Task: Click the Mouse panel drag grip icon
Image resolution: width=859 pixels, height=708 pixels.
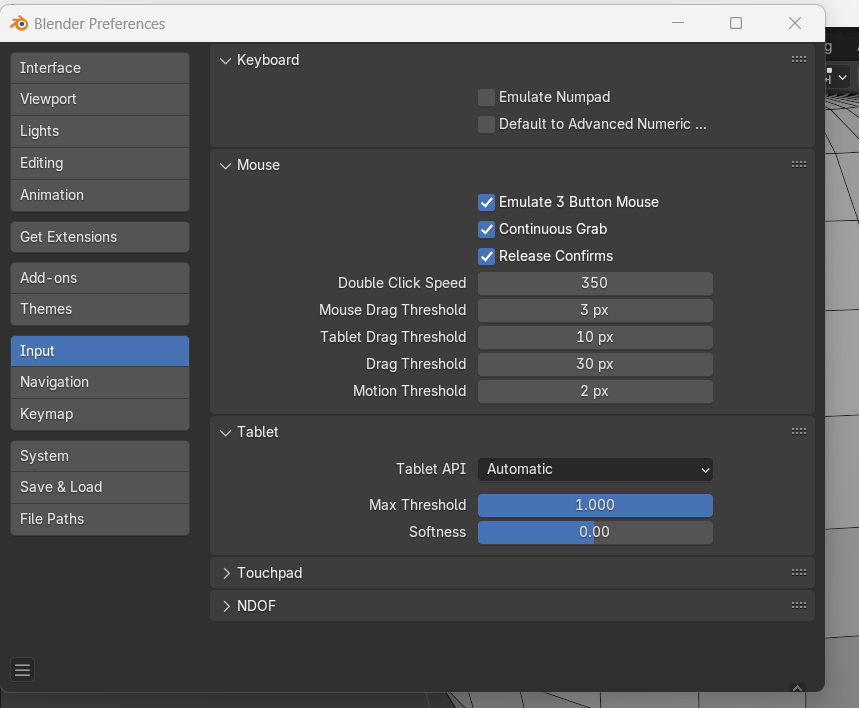Action: point(799,164)
